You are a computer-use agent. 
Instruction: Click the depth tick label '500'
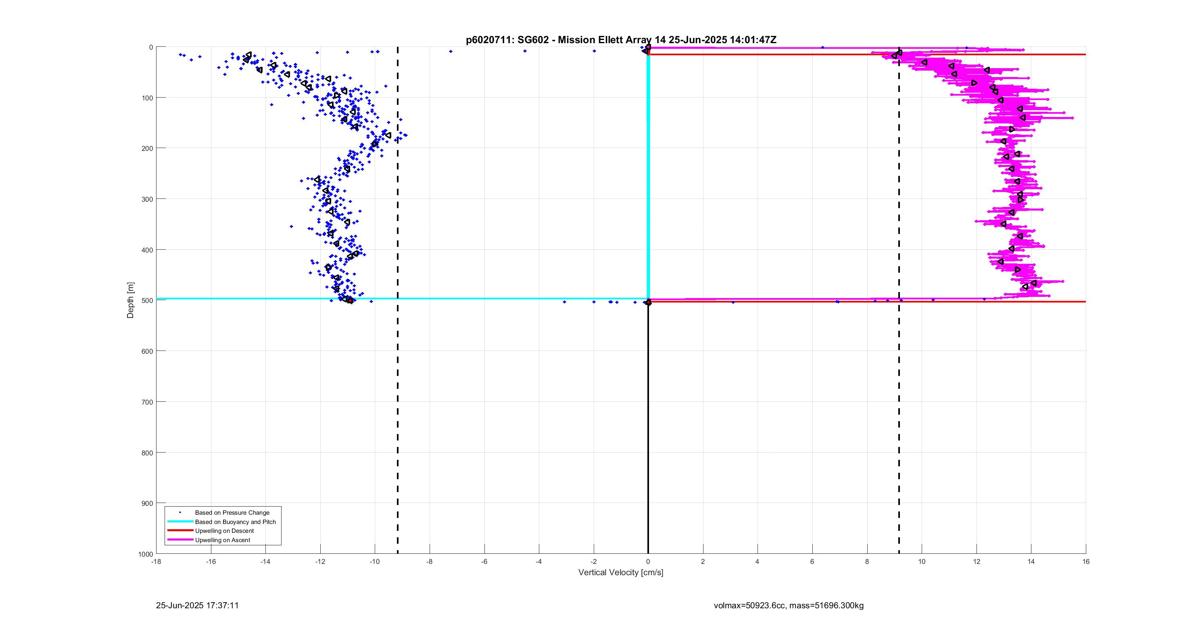(x=146, y=300)
